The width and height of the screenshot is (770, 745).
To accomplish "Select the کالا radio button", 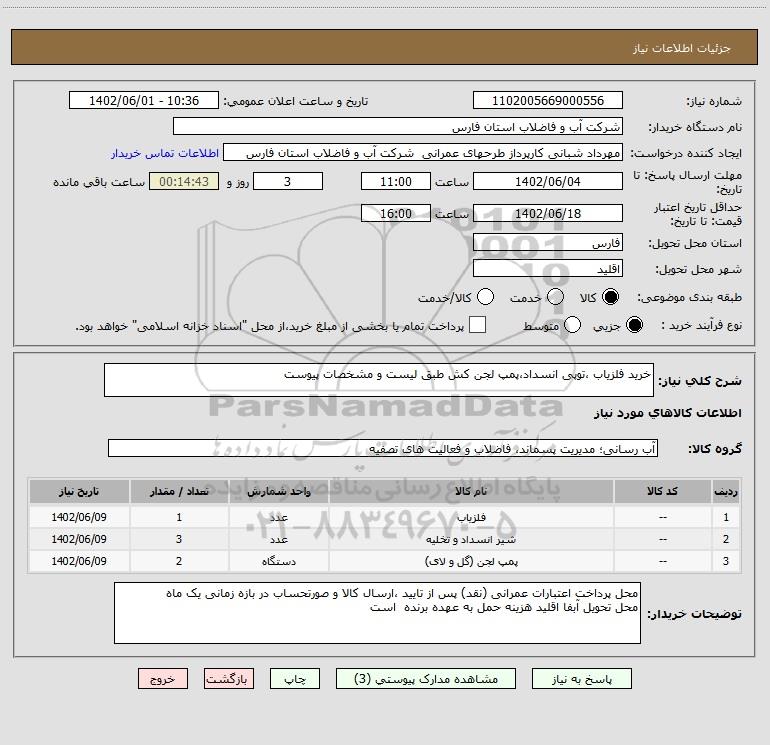I will point(610,297).
